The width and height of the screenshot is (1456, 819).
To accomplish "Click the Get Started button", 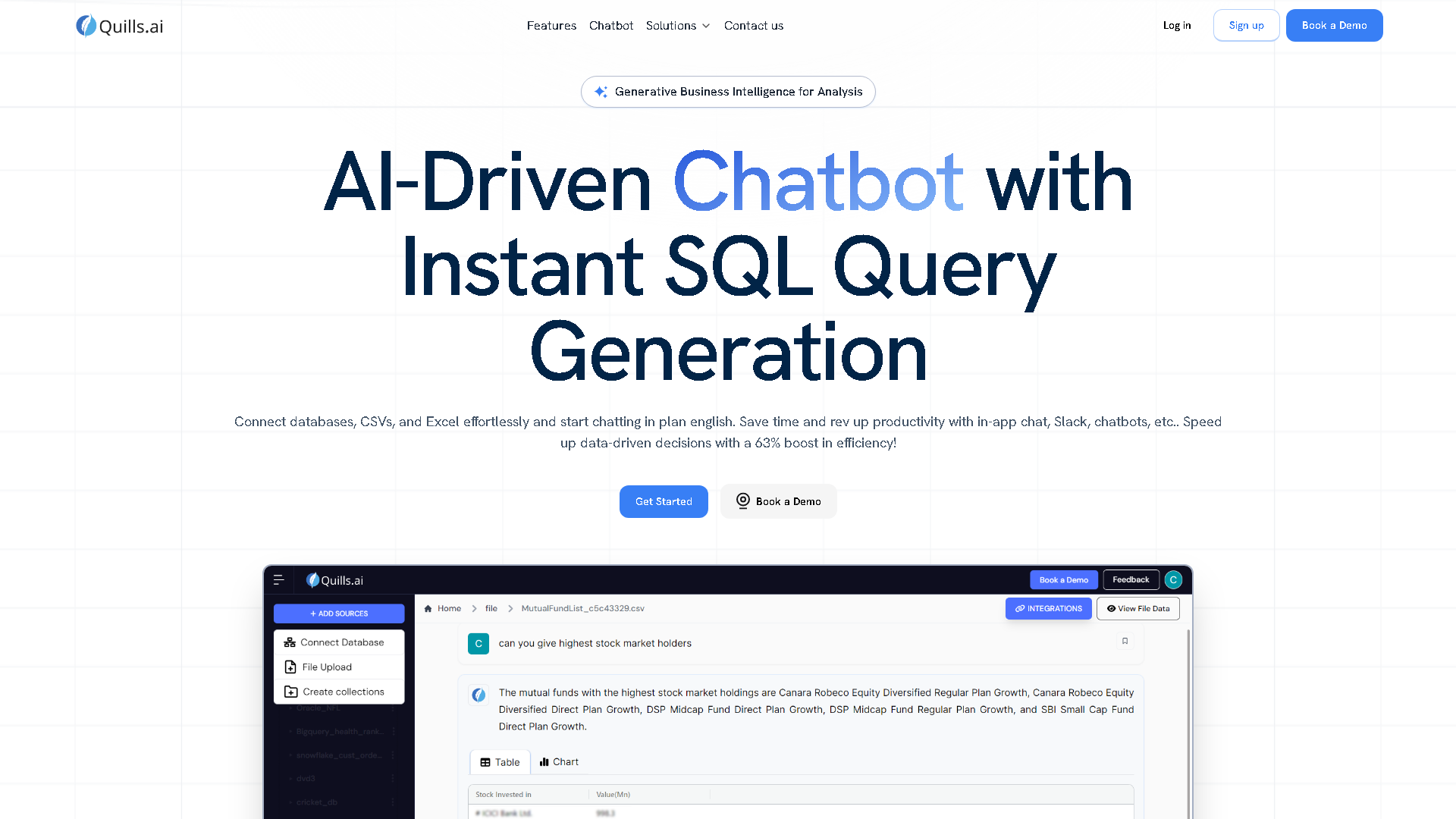I will coord(664,502).
